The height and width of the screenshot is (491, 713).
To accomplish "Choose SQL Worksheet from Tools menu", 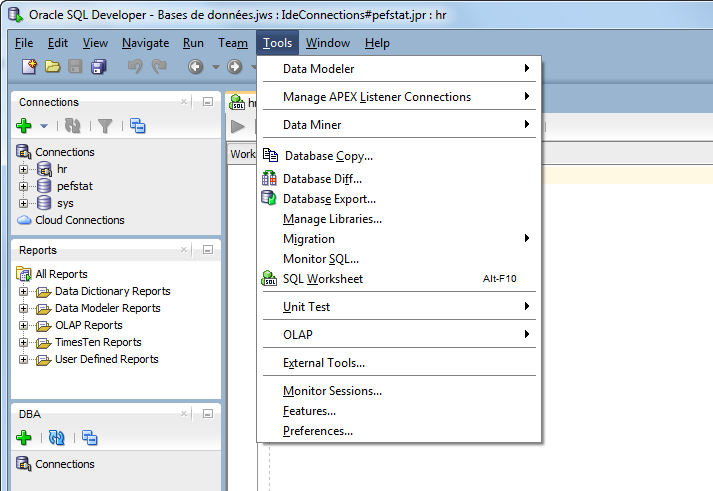I will point(399,279).
